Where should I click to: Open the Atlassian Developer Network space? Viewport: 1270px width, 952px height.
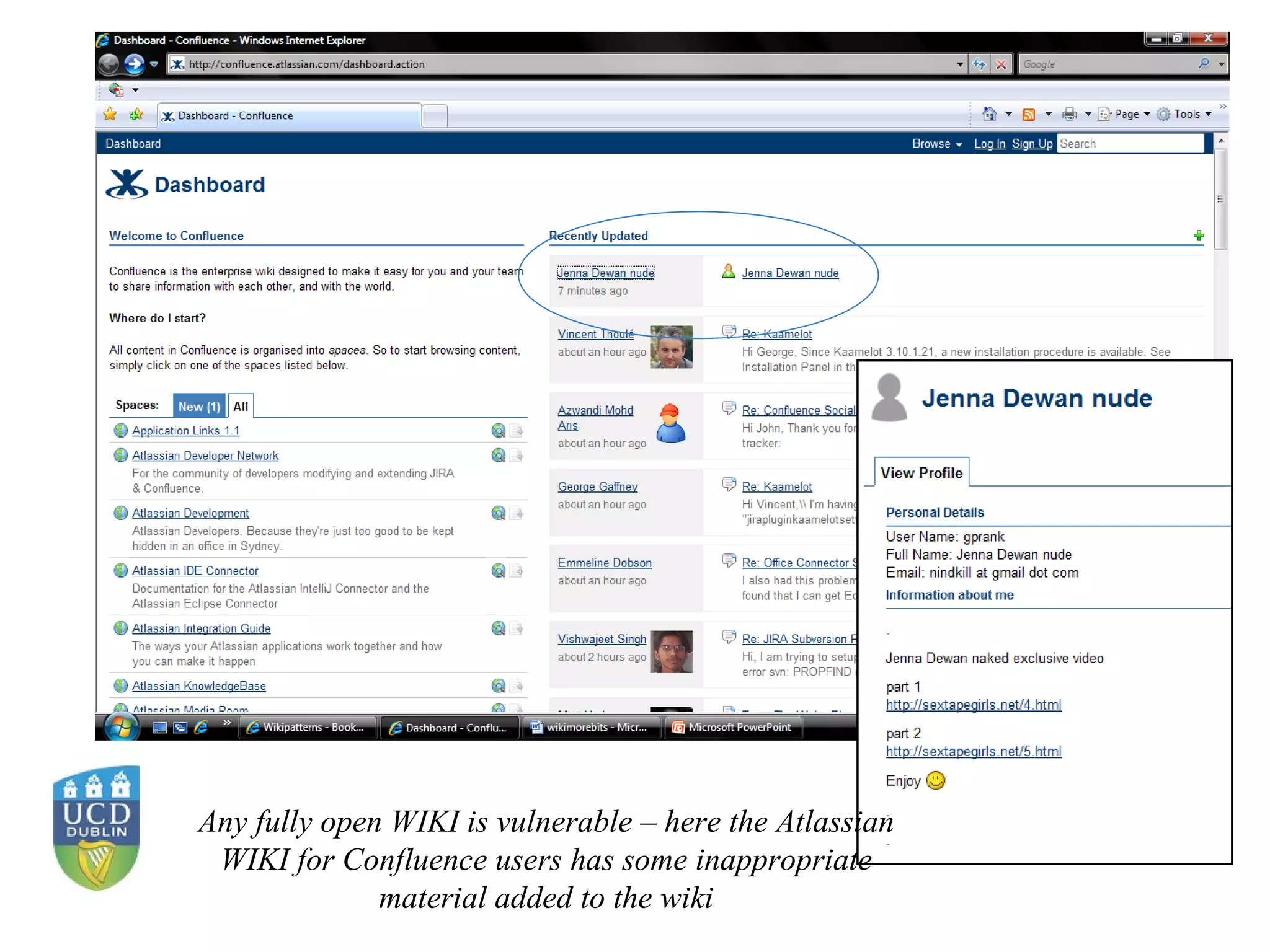pyautogui.click(x=205, y=456)
